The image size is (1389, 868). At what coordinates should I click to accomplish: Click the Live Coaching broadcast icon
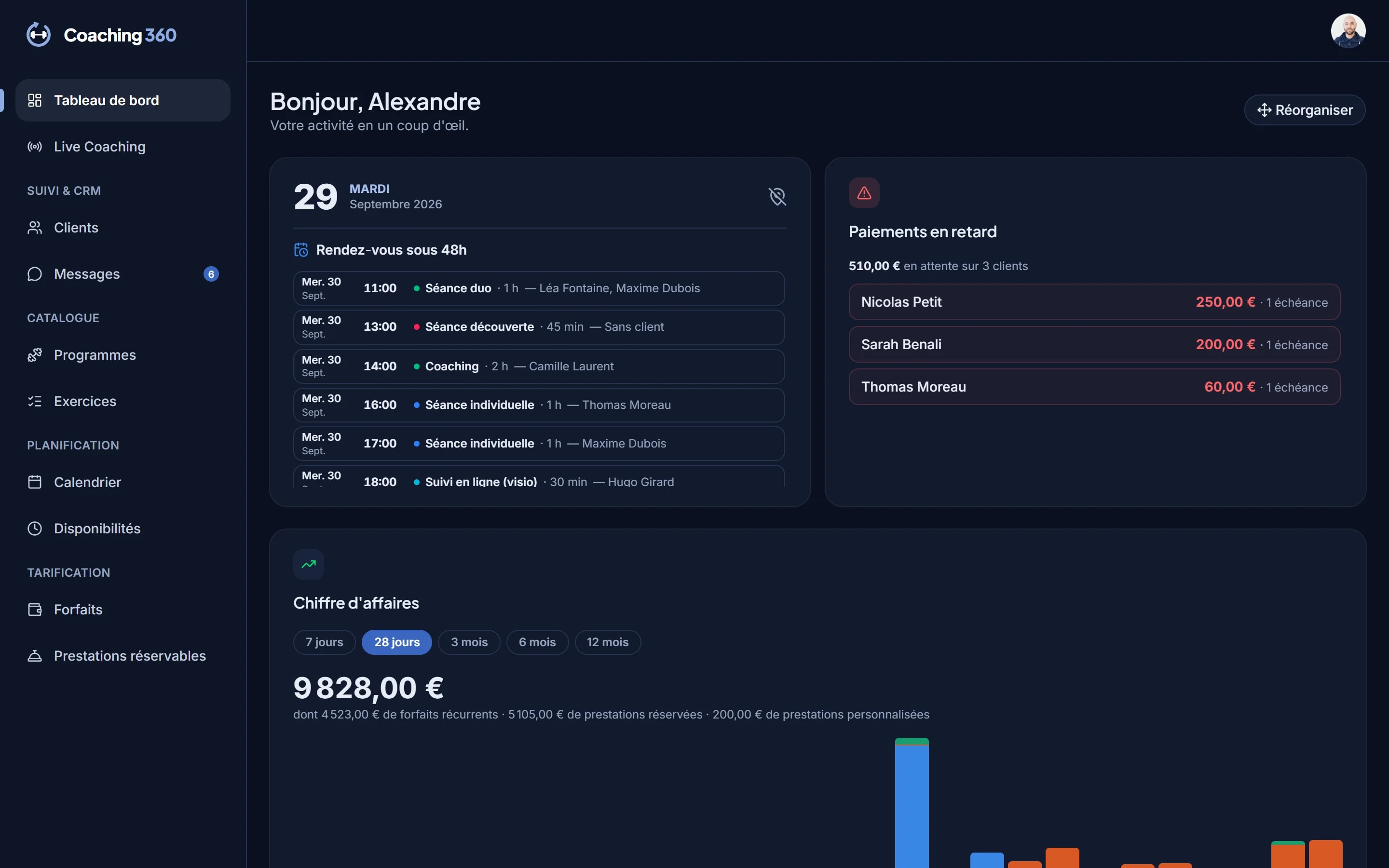click(34, 147)
